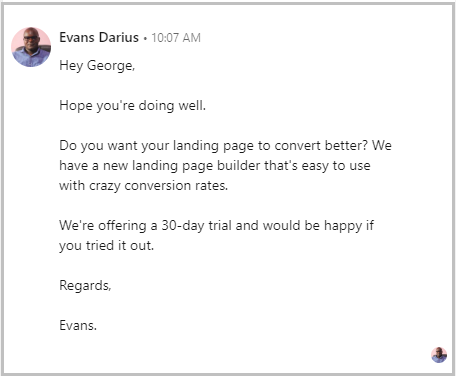Click the line 'with crazy conversion rates.'

click(x=143, y=185)
